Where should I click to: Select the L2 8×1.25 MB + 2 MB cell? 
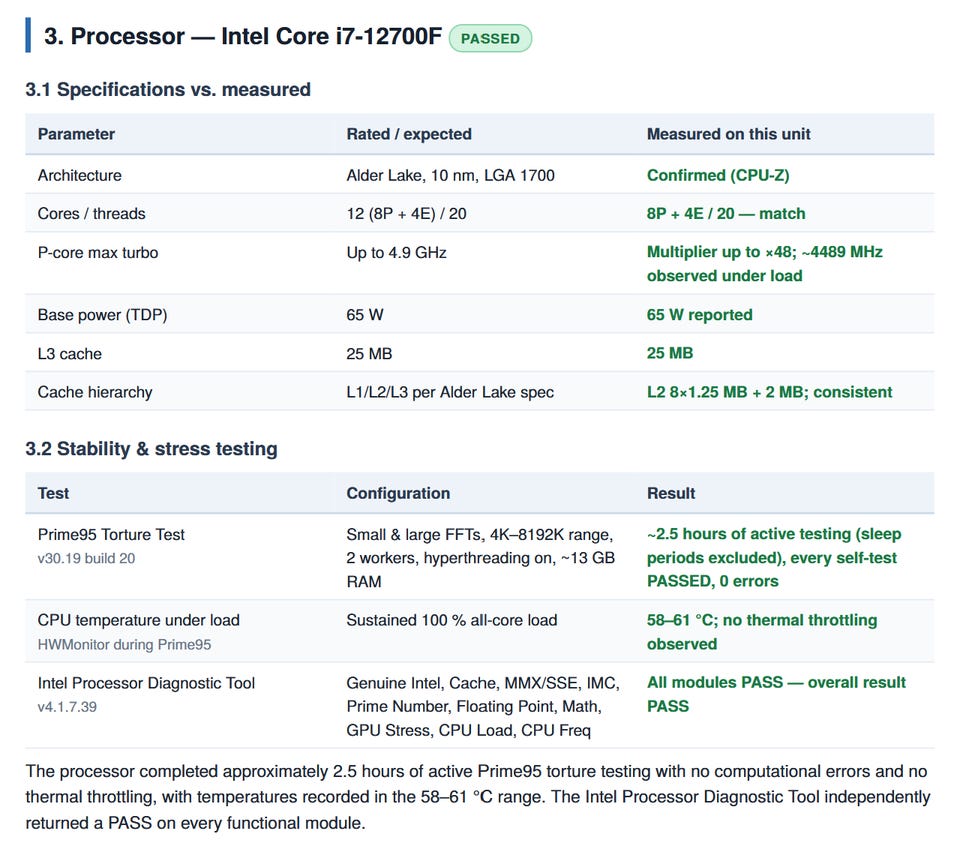pyautogui.click(x=770, y=392)
